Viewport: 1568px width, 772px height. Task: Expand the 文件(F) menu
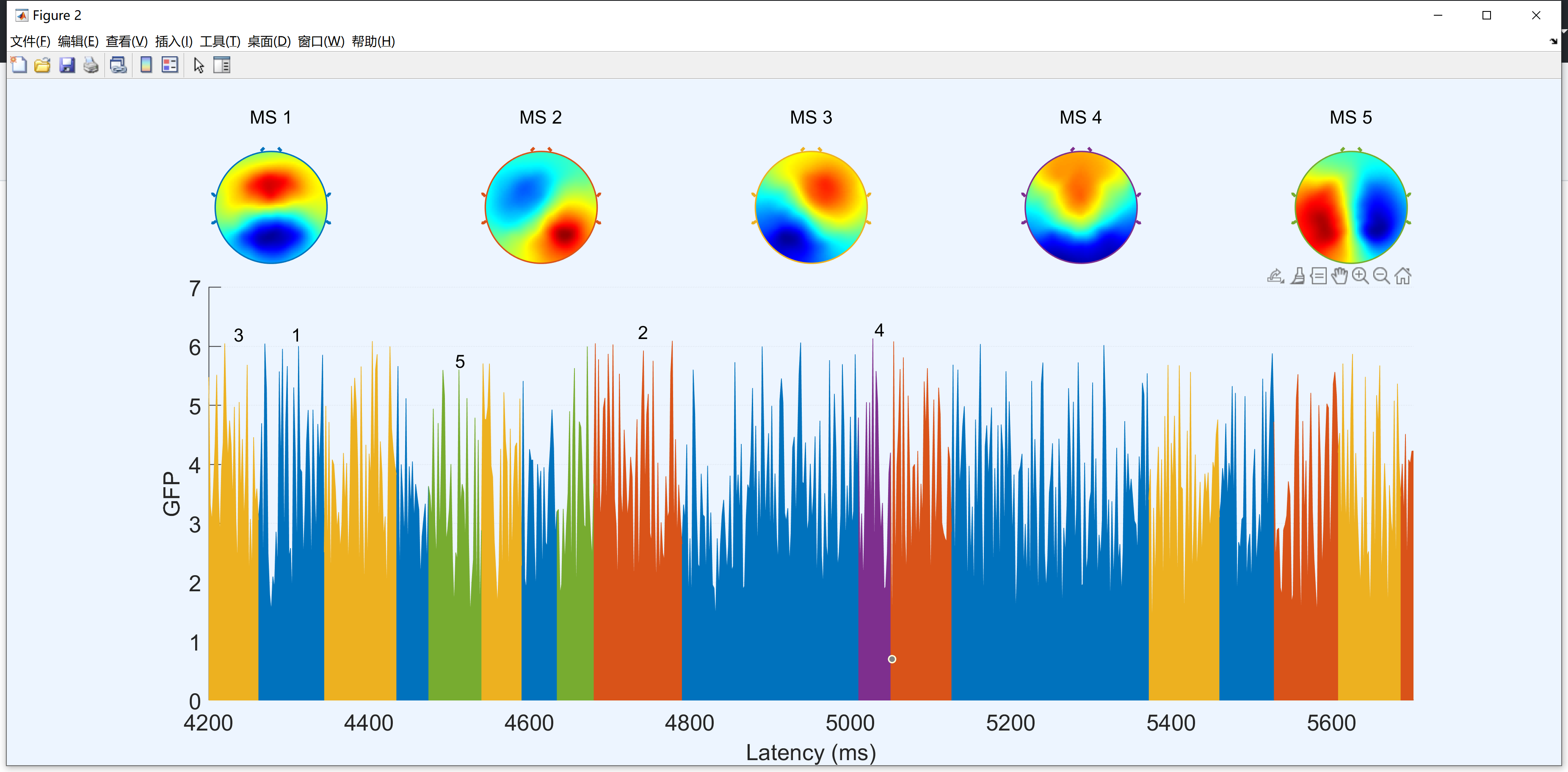pos(30,41)
